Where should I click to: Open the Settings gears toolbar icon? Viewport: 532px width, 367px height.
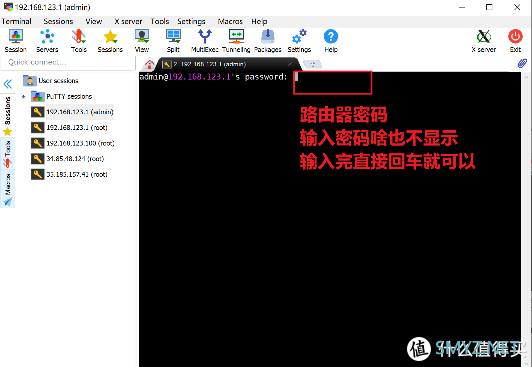[x=299, y=41]
